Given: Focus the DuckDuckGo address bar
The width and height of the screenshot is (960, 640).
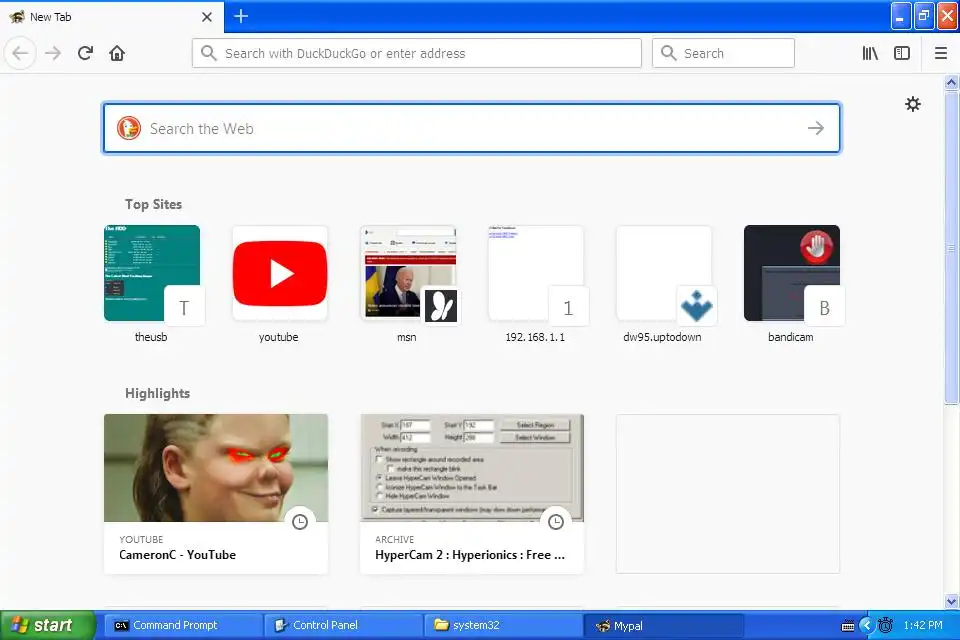Looking at the screenshot, I should [416, 53].
